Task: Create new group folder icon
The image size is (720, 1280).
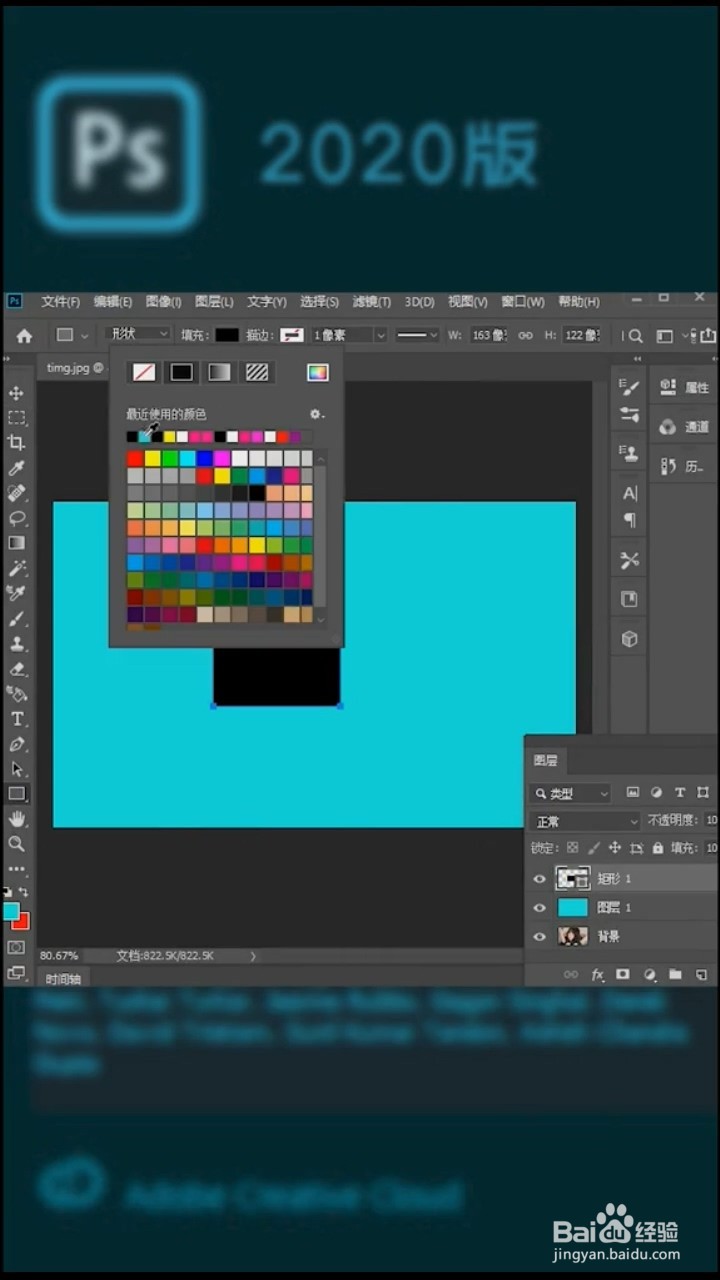Action: point(675,974)
